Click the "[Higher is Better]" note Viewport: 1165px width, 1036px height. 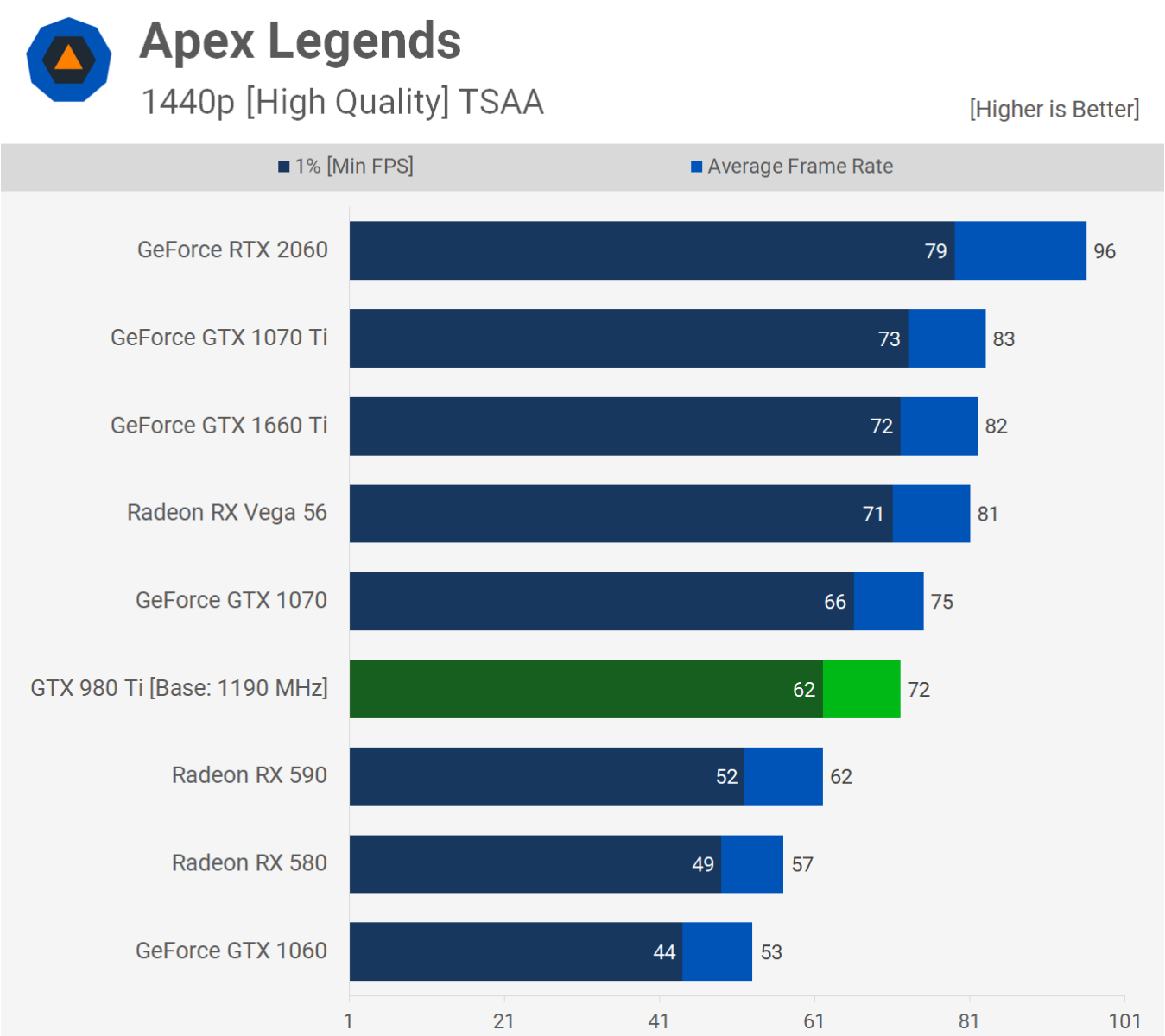point(1054,110)
